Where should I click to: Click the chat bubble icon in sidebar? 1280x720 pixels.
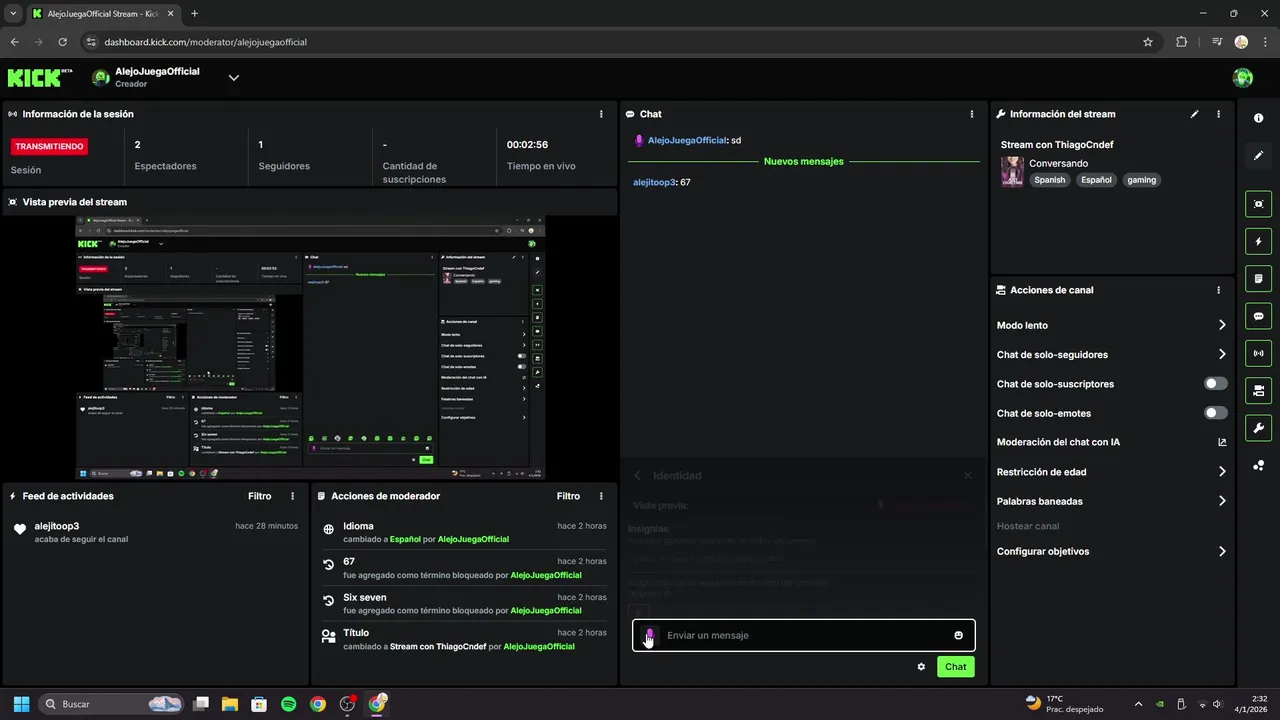coord(1258,316)
